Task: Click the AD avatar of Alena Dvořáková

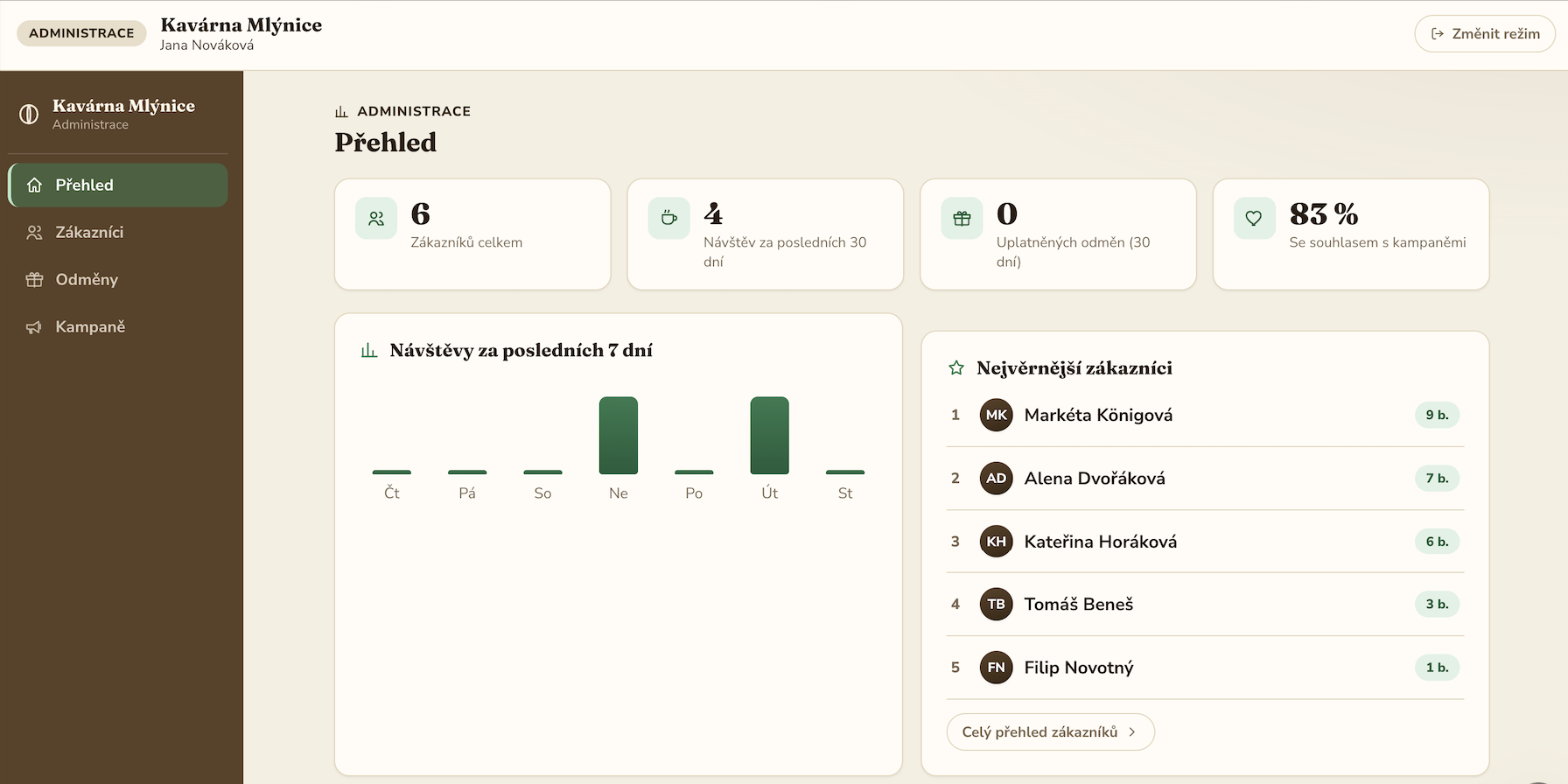Action: 996,478
